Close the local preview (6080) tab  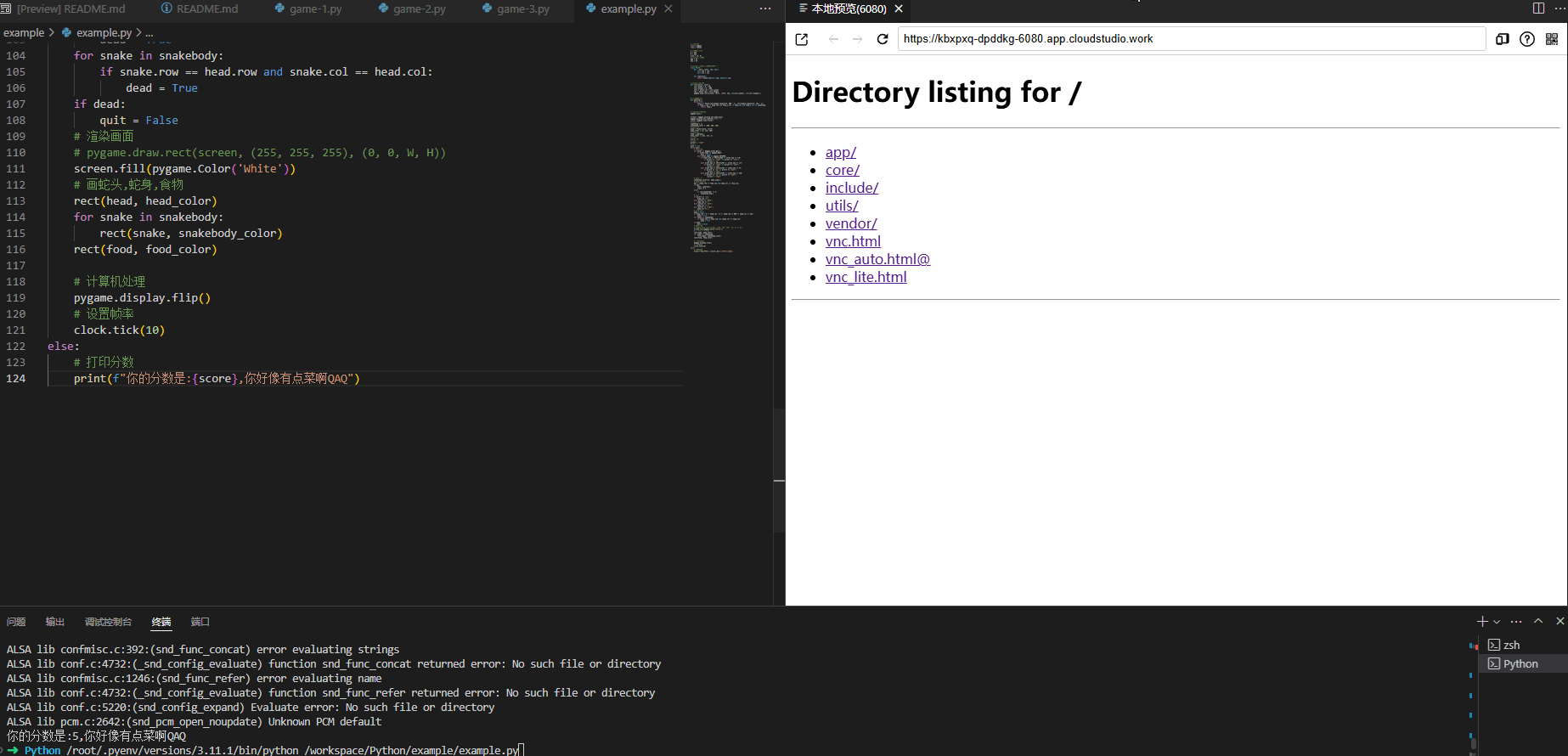tap(899, 8)
